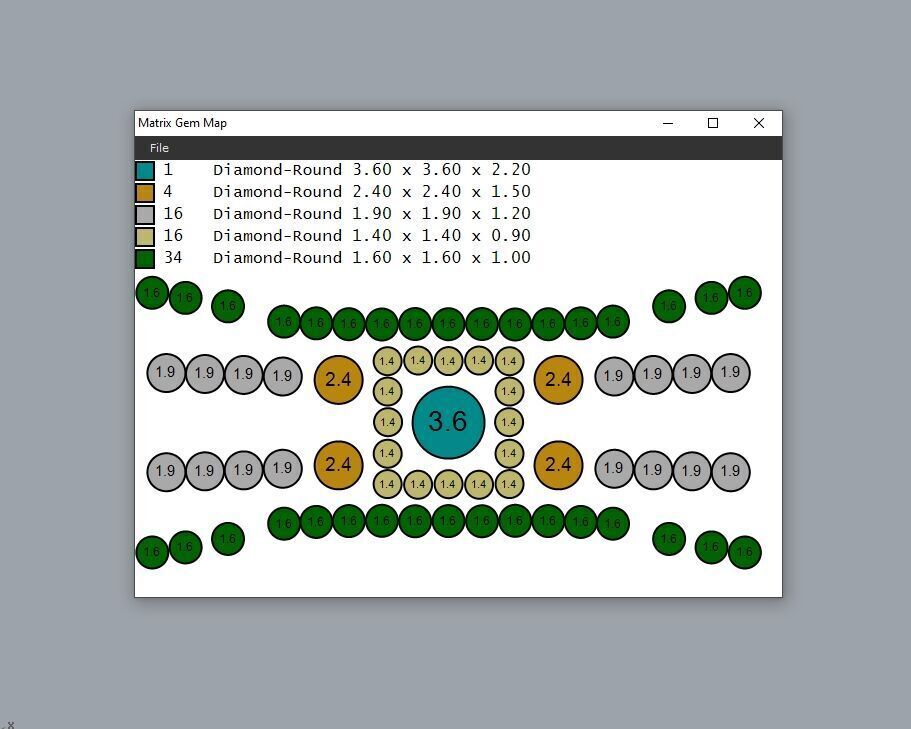Click the teal swatch for the 3.60 diamond
Viewport: 911px width, 729px height.
(x=145, y=170)
